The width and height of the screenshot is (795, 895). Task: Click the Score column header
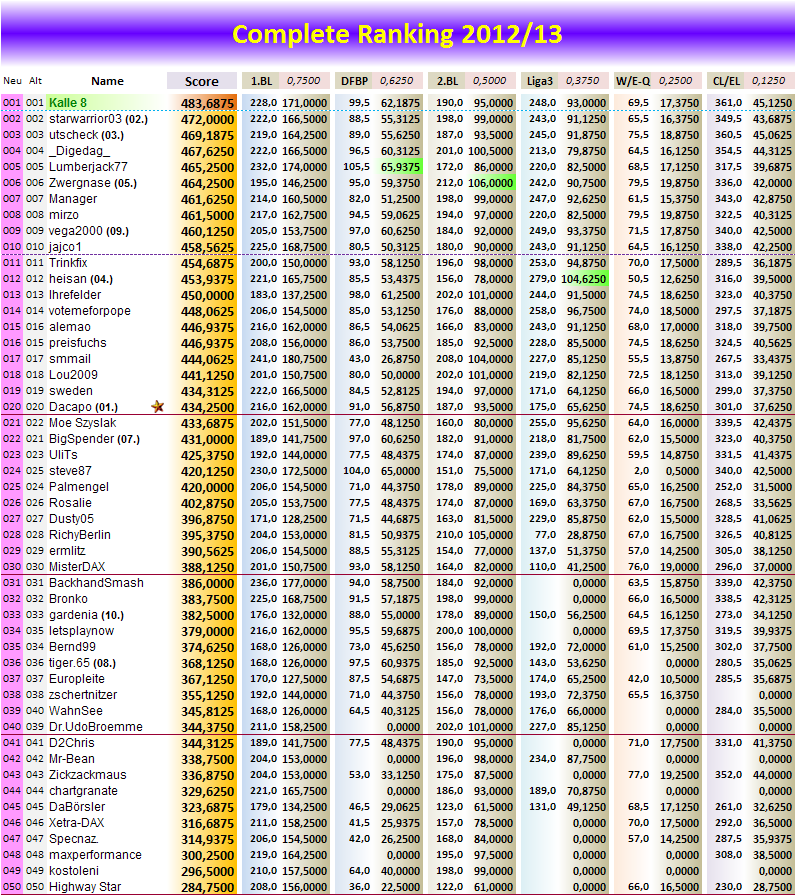tap(201, 81)
